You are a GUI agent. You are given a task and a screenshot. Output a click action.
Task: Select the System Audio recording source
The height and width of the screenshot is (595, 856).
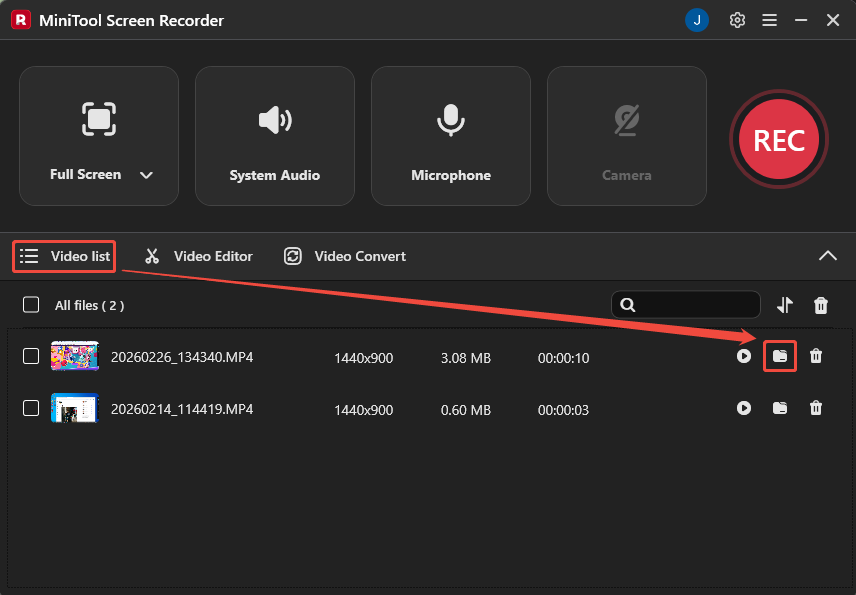pyautogui.click(x=274, y=135)
